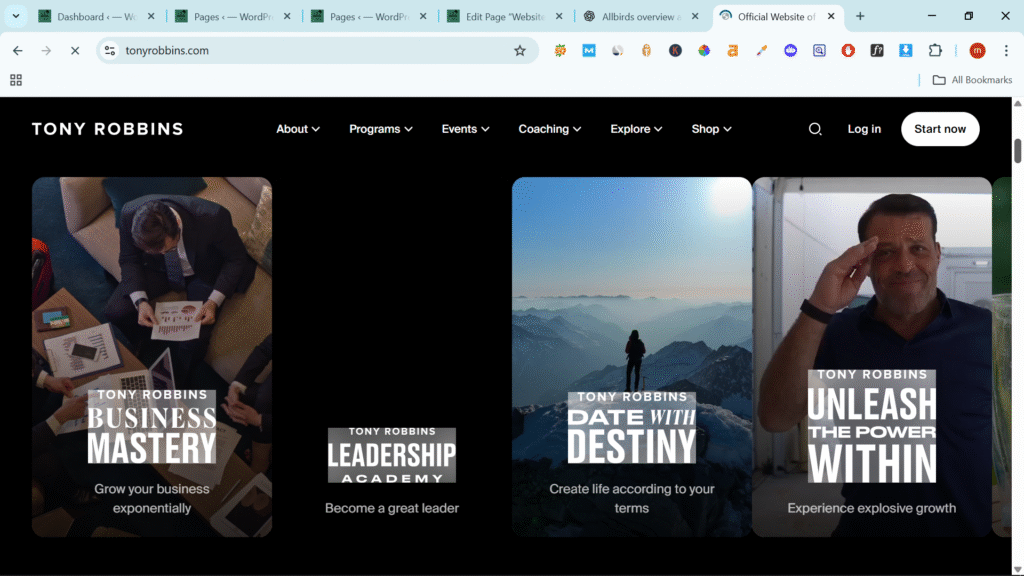
Task: Click the site information icon in address bar
Action: 110,51
